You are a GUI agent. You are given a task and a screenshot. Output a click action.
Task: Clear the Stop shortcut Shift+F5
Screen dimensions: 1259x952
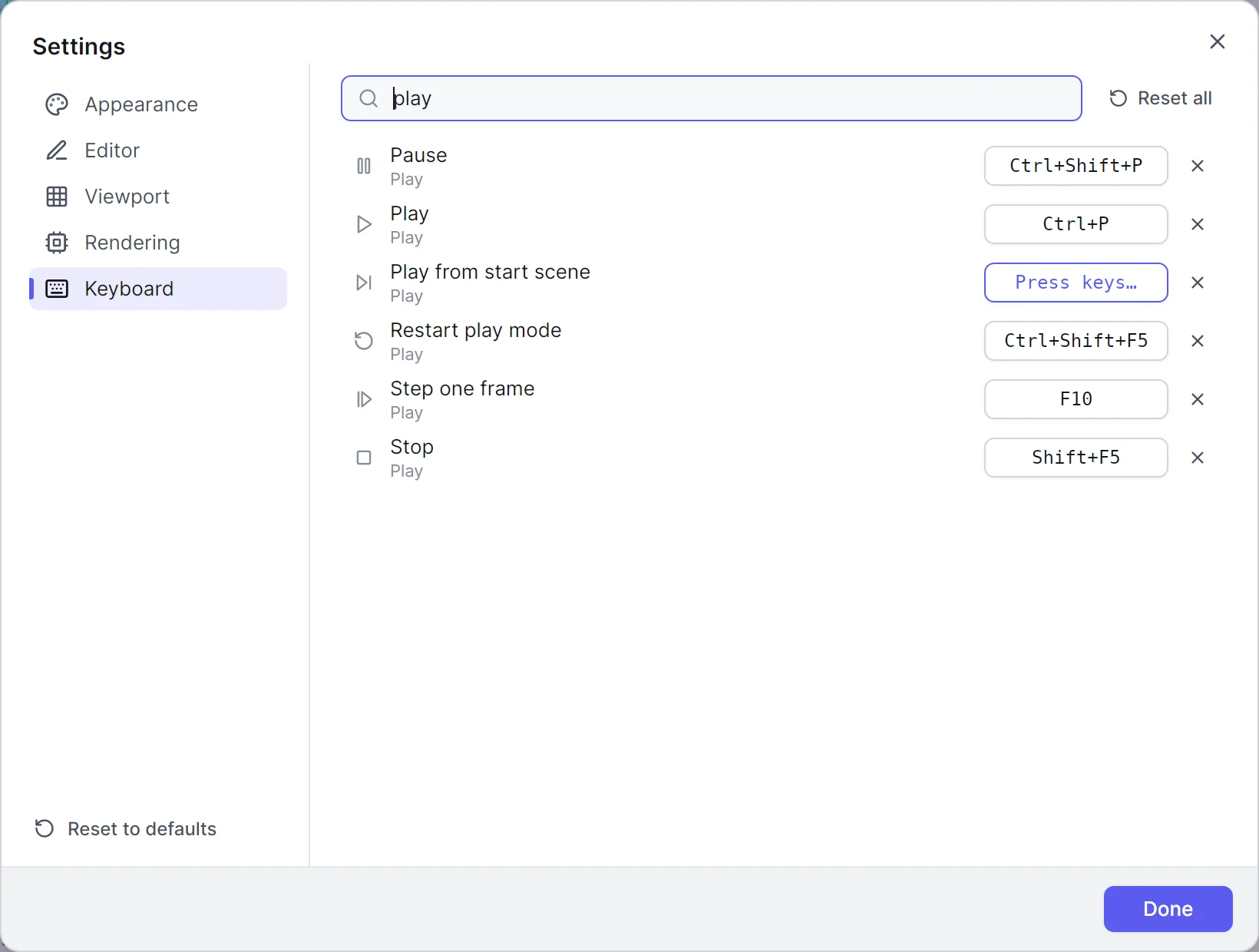[x=1198, y=458]
